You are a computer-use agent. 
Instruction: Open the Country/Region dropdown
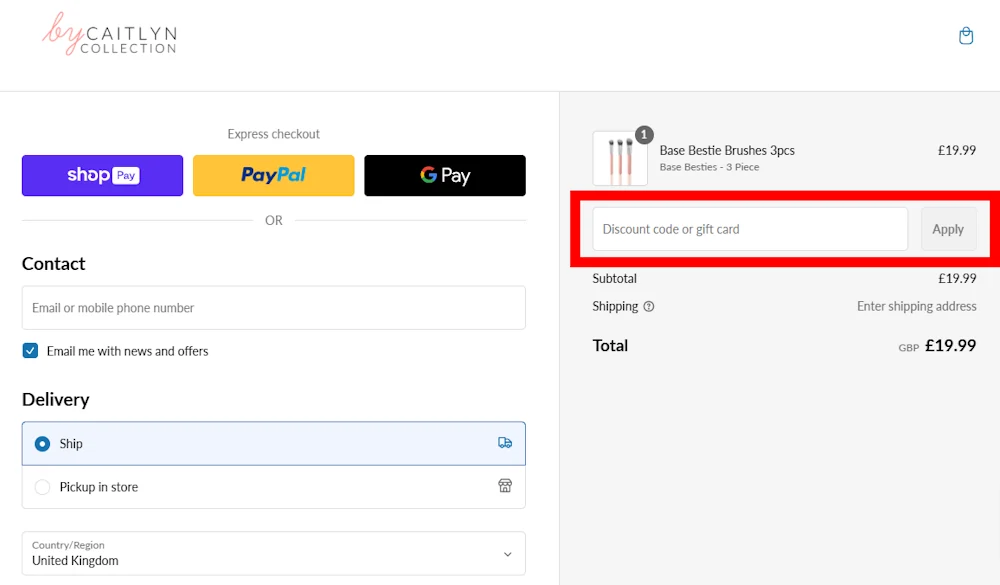(274, 554)
